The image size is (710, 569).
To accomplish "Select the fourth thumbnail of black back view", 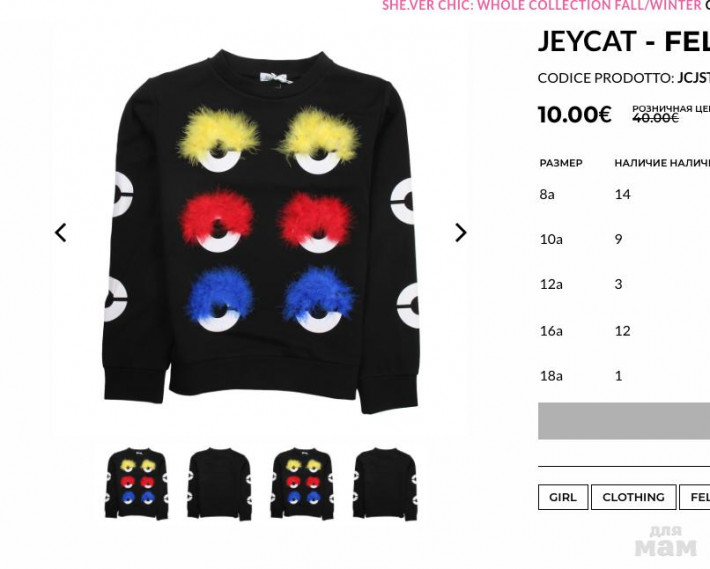I will click(x=385, y=483).
